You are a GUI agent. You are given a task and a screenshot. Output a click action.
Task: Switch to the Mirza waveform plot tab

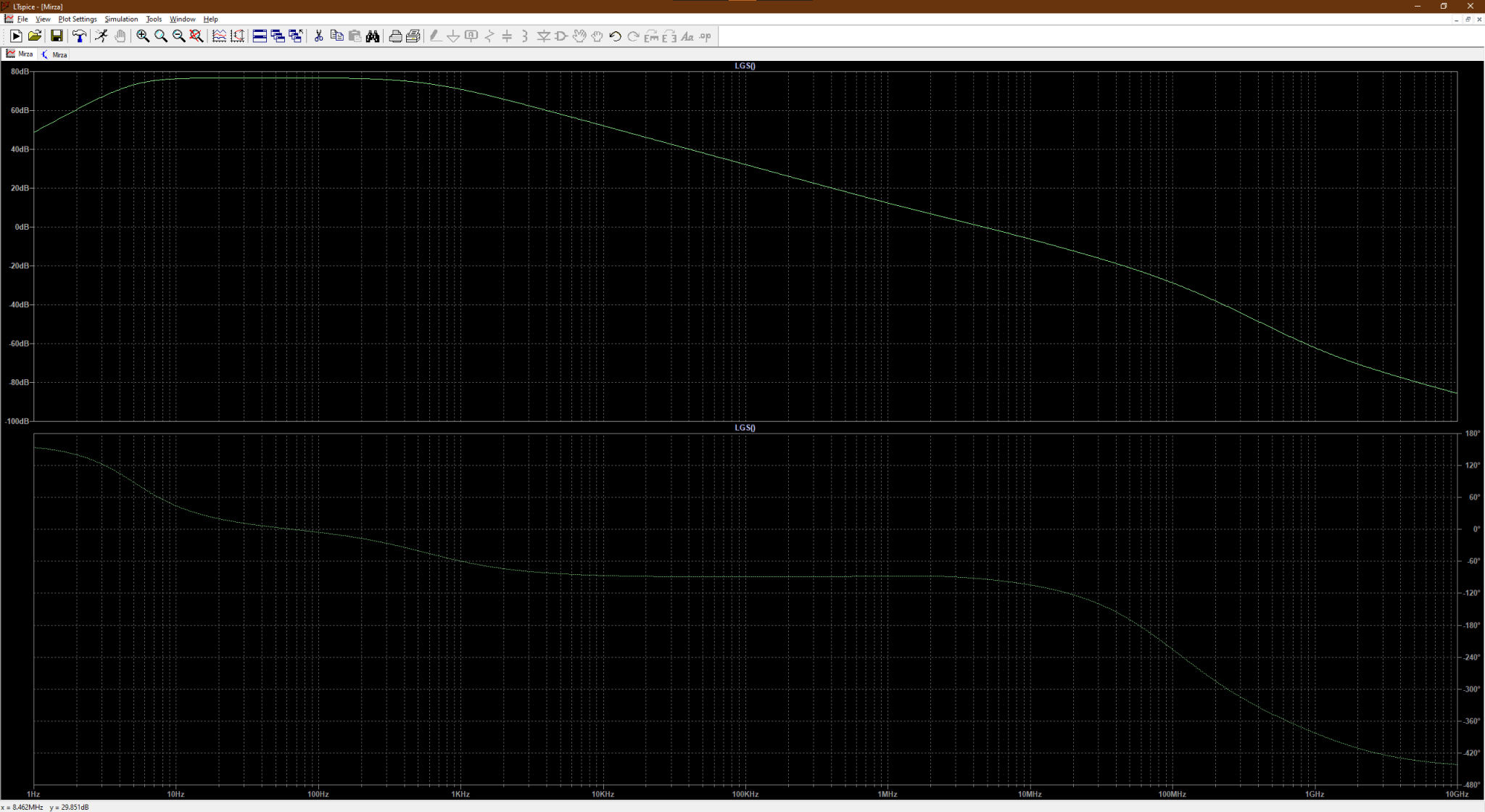pos(20,54)
